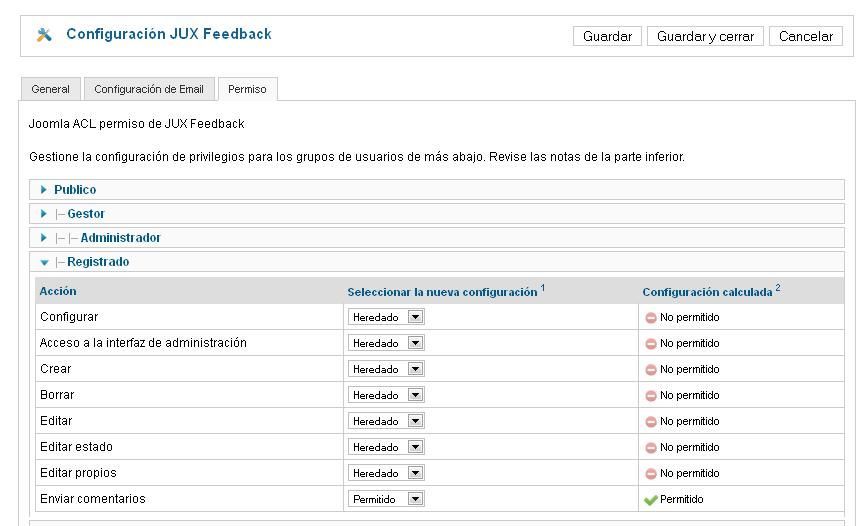
Task: Click the Guardar y cerrar button
Action: click(x=705, y=36)
